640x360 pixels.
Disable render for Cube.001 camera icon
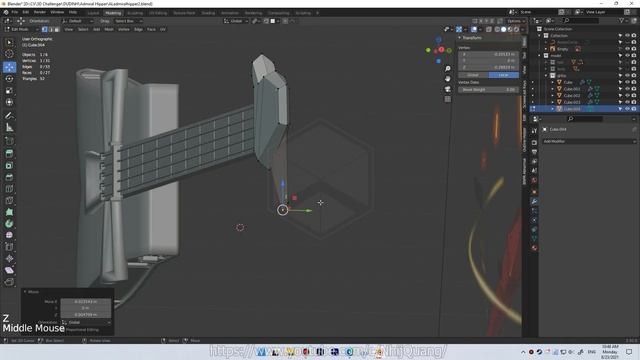click(x=634, y=89)
